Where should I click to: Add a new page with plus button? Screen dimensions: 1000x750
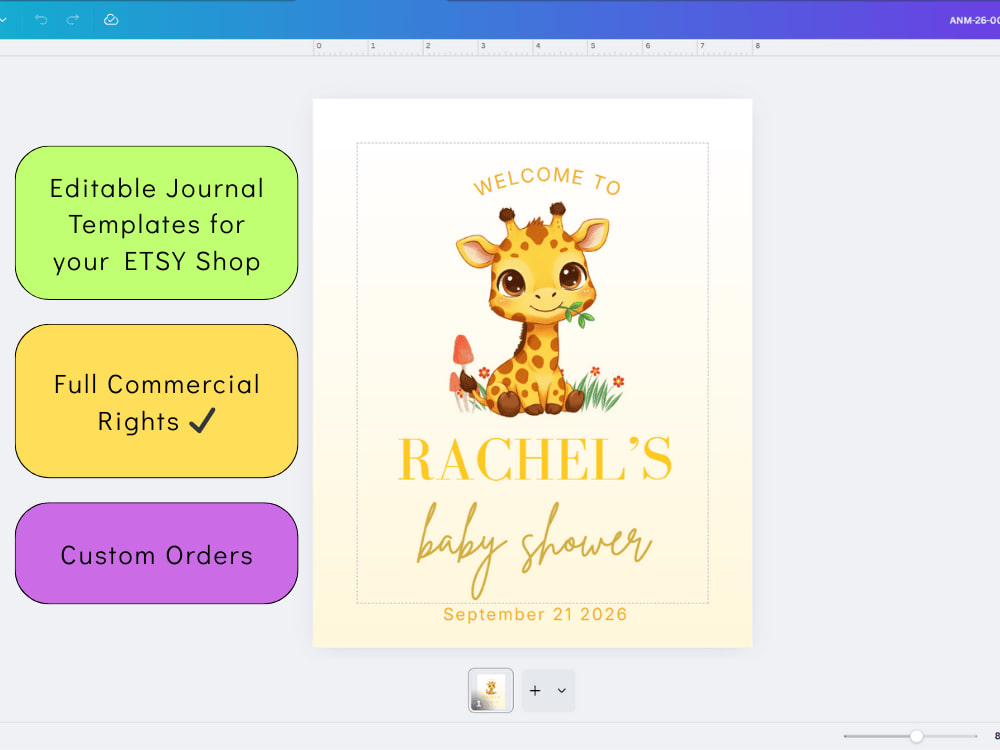[x=535, y=691]
